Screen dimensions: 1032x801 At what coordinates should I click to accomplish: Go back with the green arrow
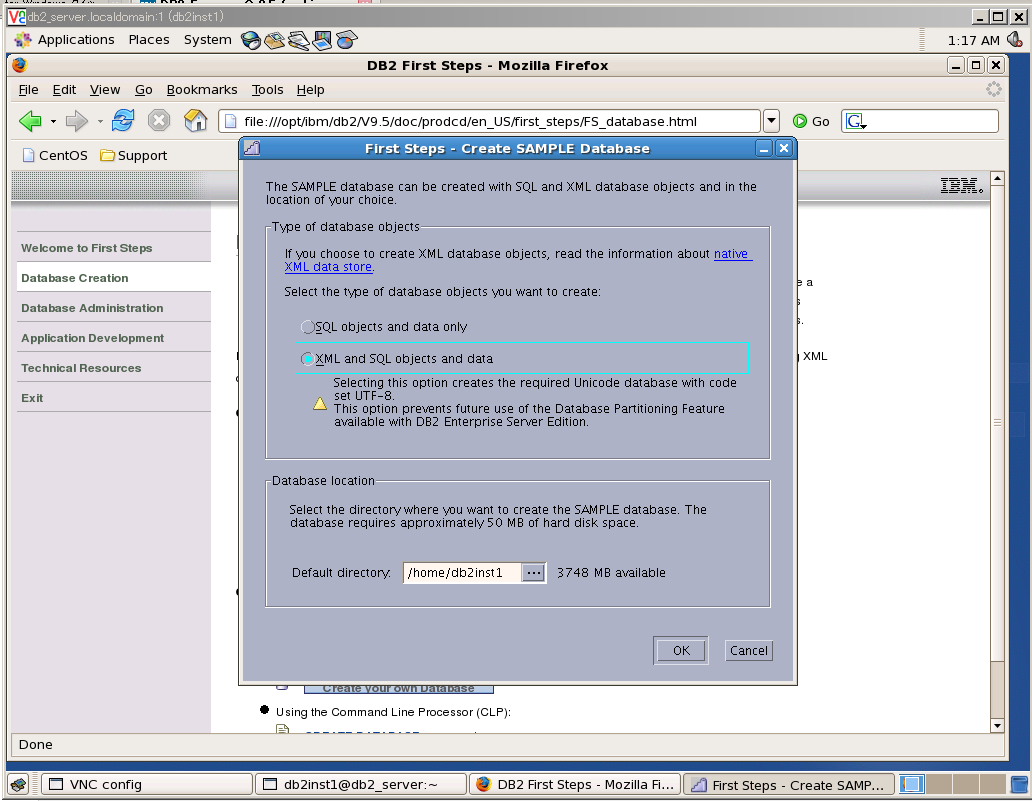pyautogui.click(x=30, y=121)
